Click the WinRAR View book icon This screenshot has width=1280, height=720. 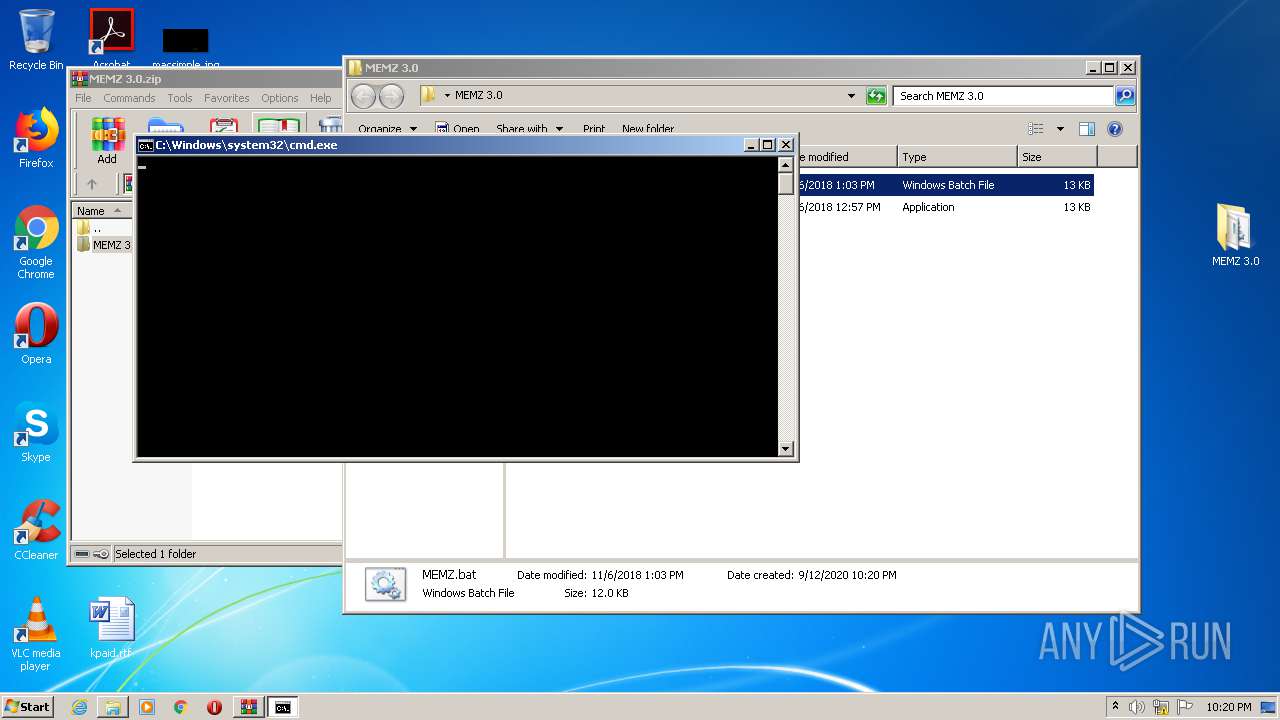point(278,127)
